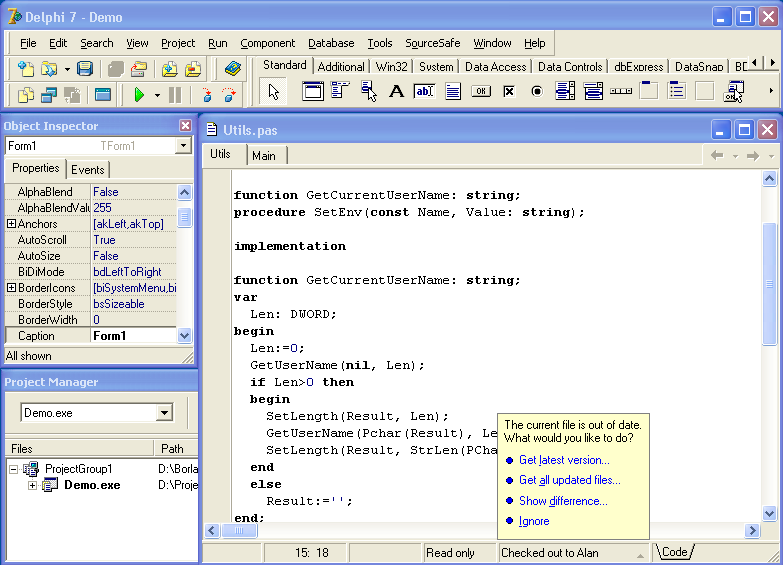Select the RadioButton component in the palette
783x565 pixels.
pyautogui.click(x=536, y=92)
